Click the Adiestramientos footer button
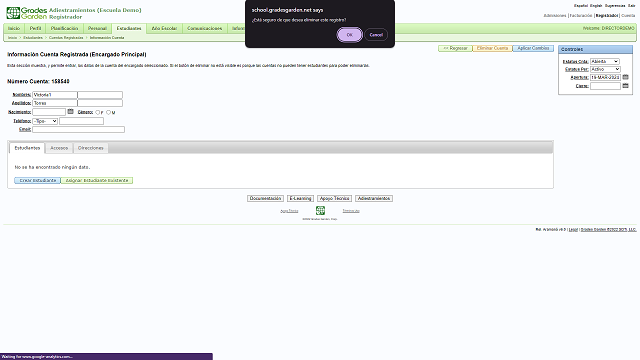640x360 pixels. click(x=374, y=198)
